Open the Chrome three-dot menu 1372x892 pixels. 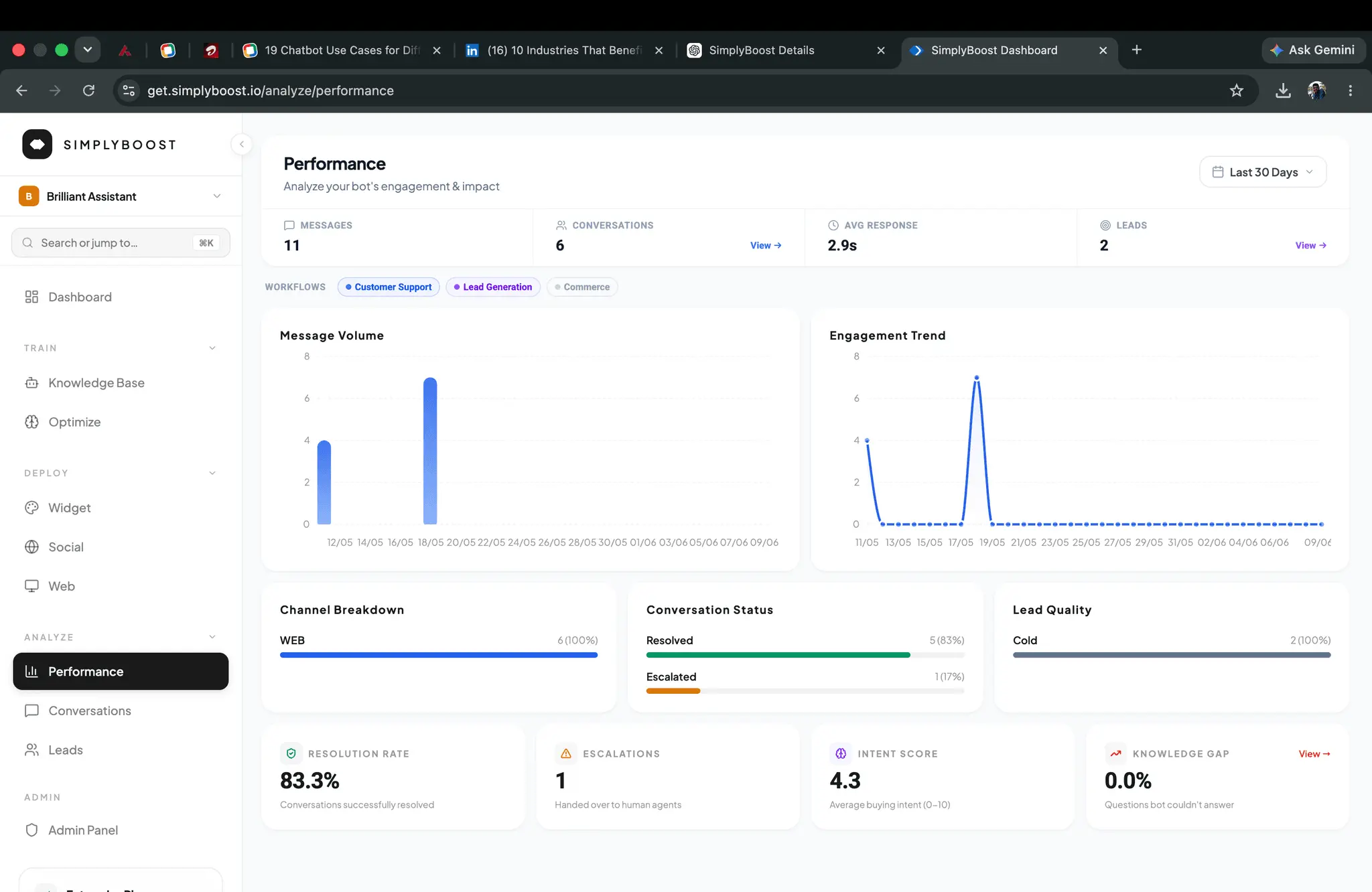[1351, 90]
